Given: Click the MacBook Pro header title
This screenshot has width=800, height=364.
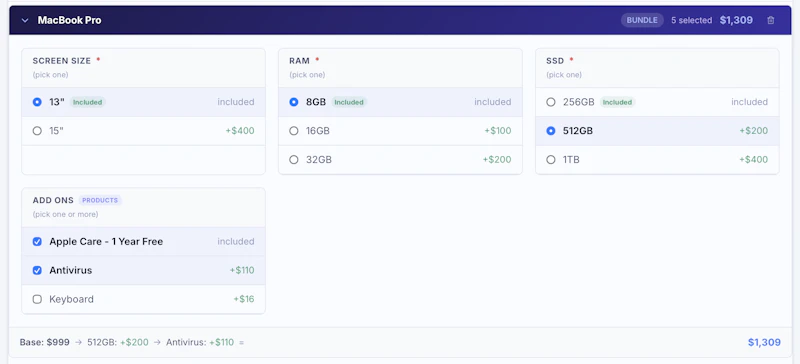Looking at the screenshot, I should coord(69,20).
